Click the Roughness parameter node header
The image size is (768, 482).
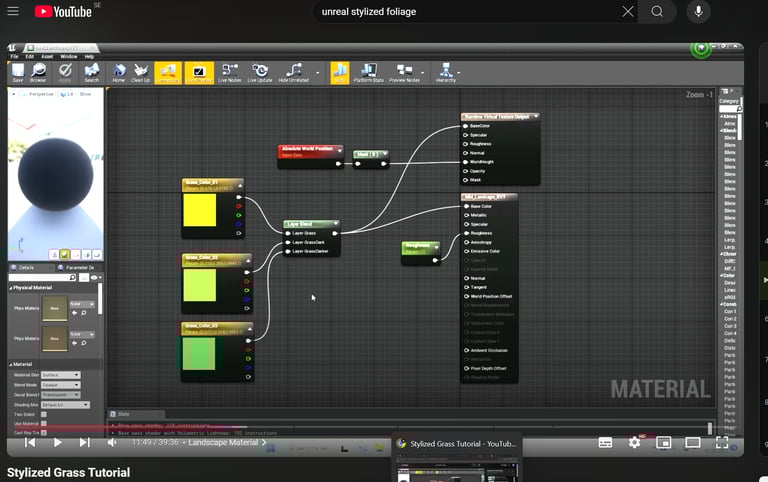point(420,247)
